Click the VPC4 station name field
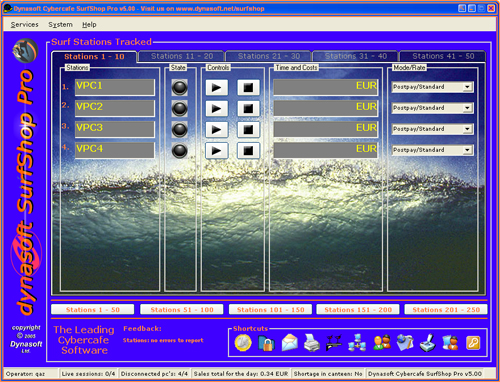This screenshot has height=382, width=500. click(115, 150)
